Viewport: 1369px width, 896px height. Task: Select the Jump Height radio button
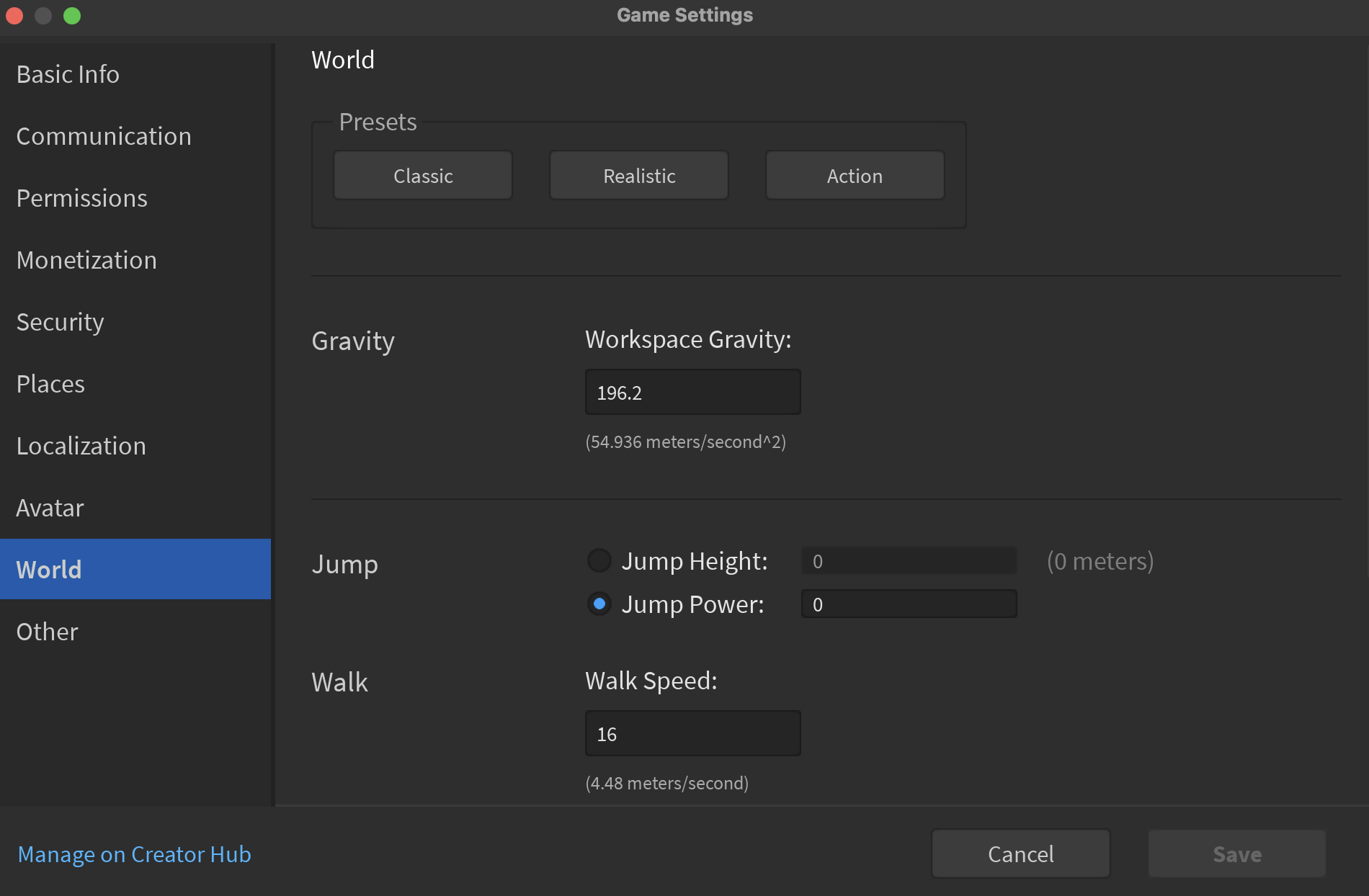tap(599, 560)
